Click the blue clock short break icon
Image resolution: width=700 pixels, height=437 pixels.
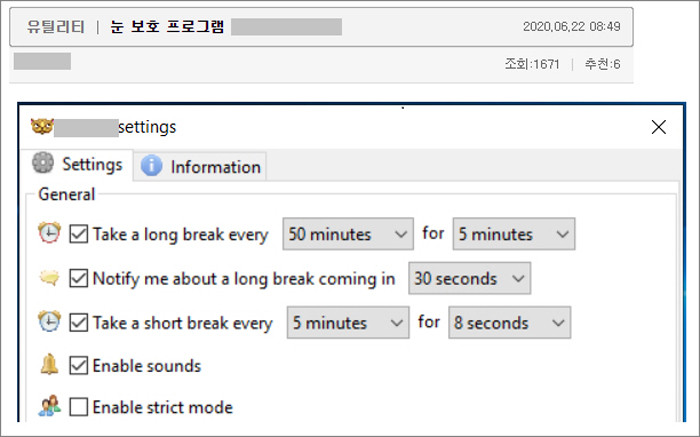(x=49, y=323)
